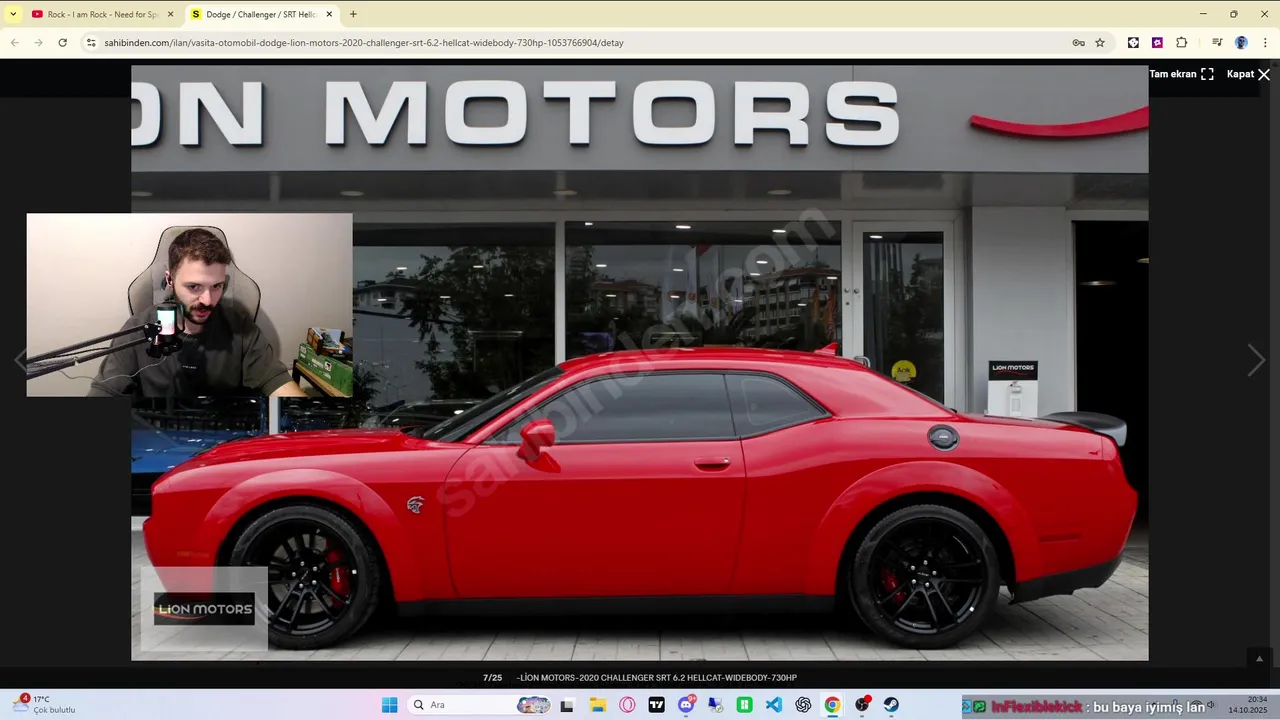Open Visual Studio Code from taskbar

[x=774, y=705]
